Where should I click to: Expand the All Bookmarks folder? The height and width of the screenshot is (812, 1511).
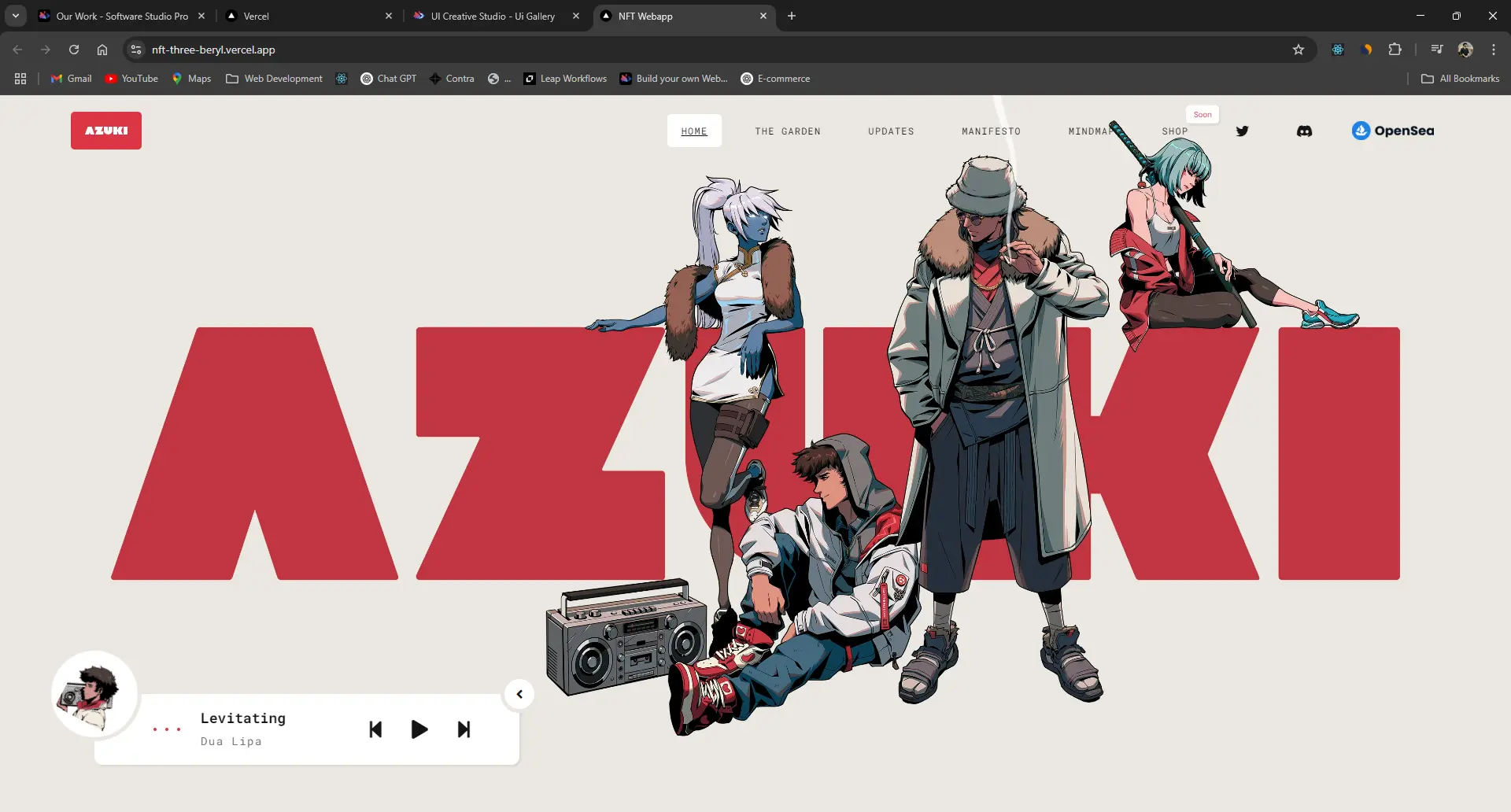[1461, 79]
